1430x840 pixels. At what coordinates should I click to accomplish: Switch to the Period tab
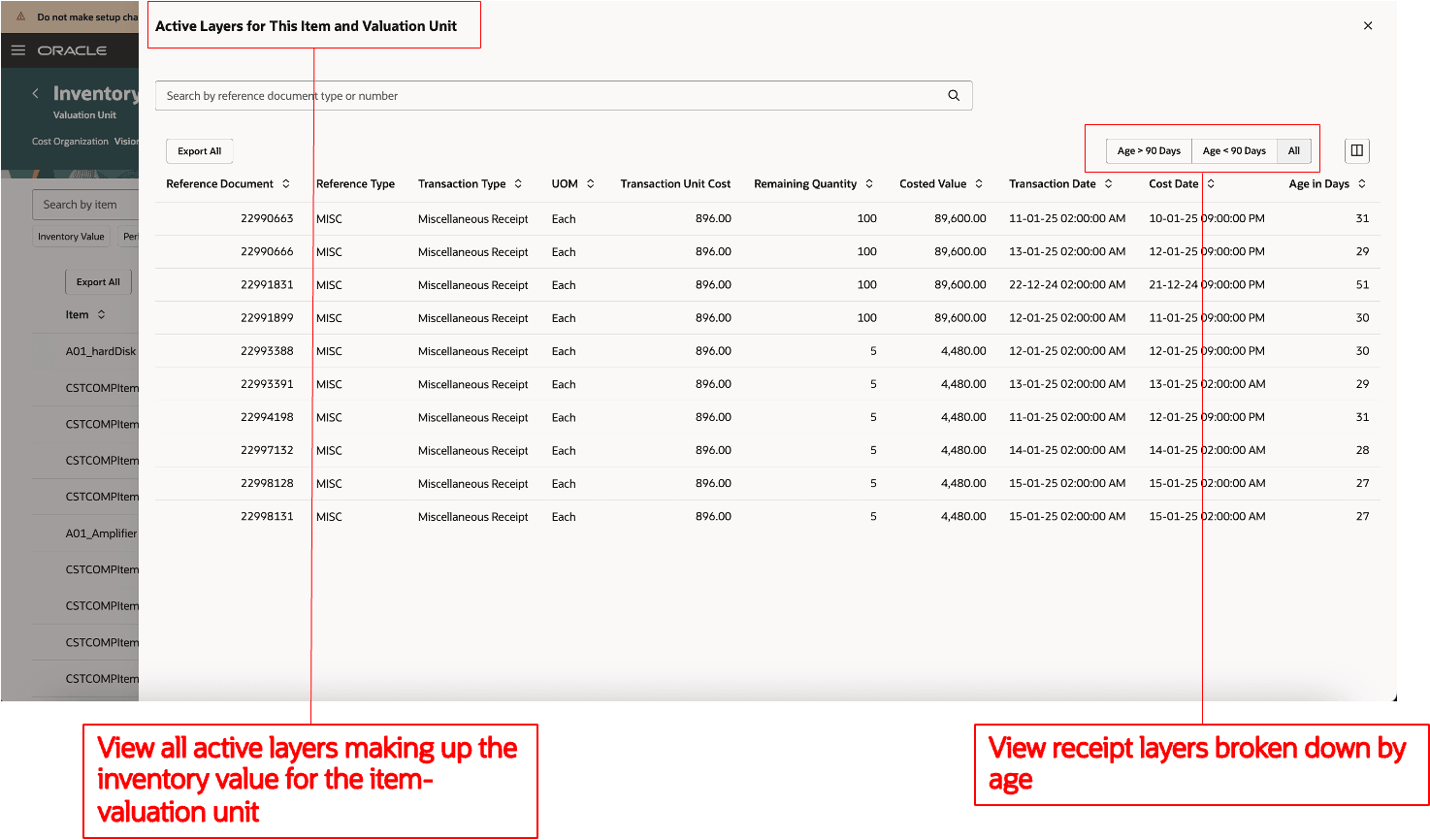(131, 236)
